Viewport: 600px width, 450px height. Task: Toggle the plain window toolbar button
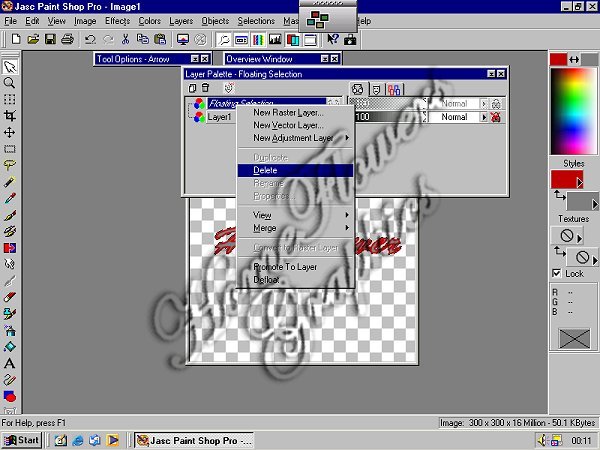310,39
